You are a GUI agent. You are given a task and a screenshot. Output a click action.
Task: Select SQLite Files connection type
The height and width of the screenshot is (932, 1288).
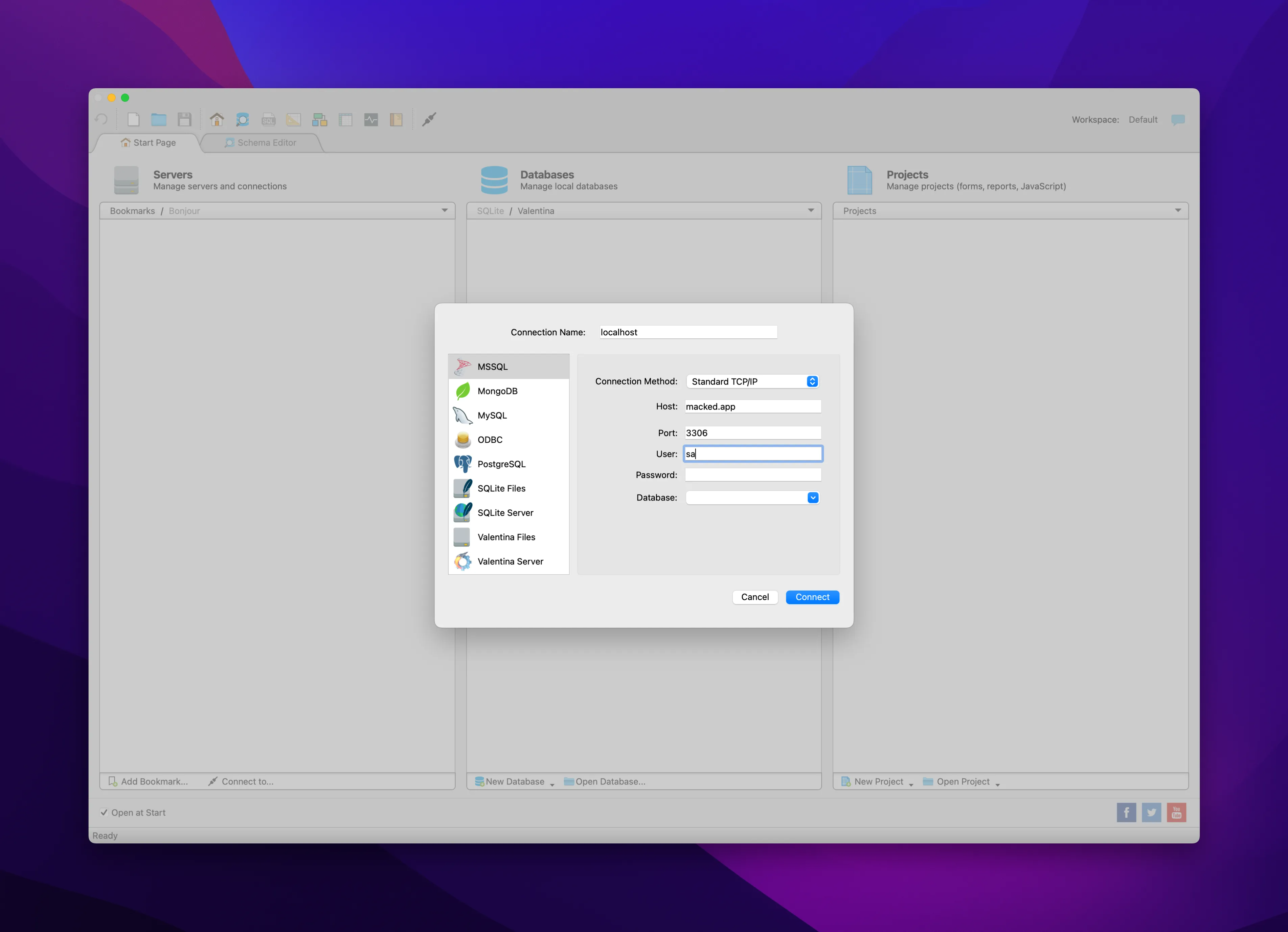coord(501,488)
